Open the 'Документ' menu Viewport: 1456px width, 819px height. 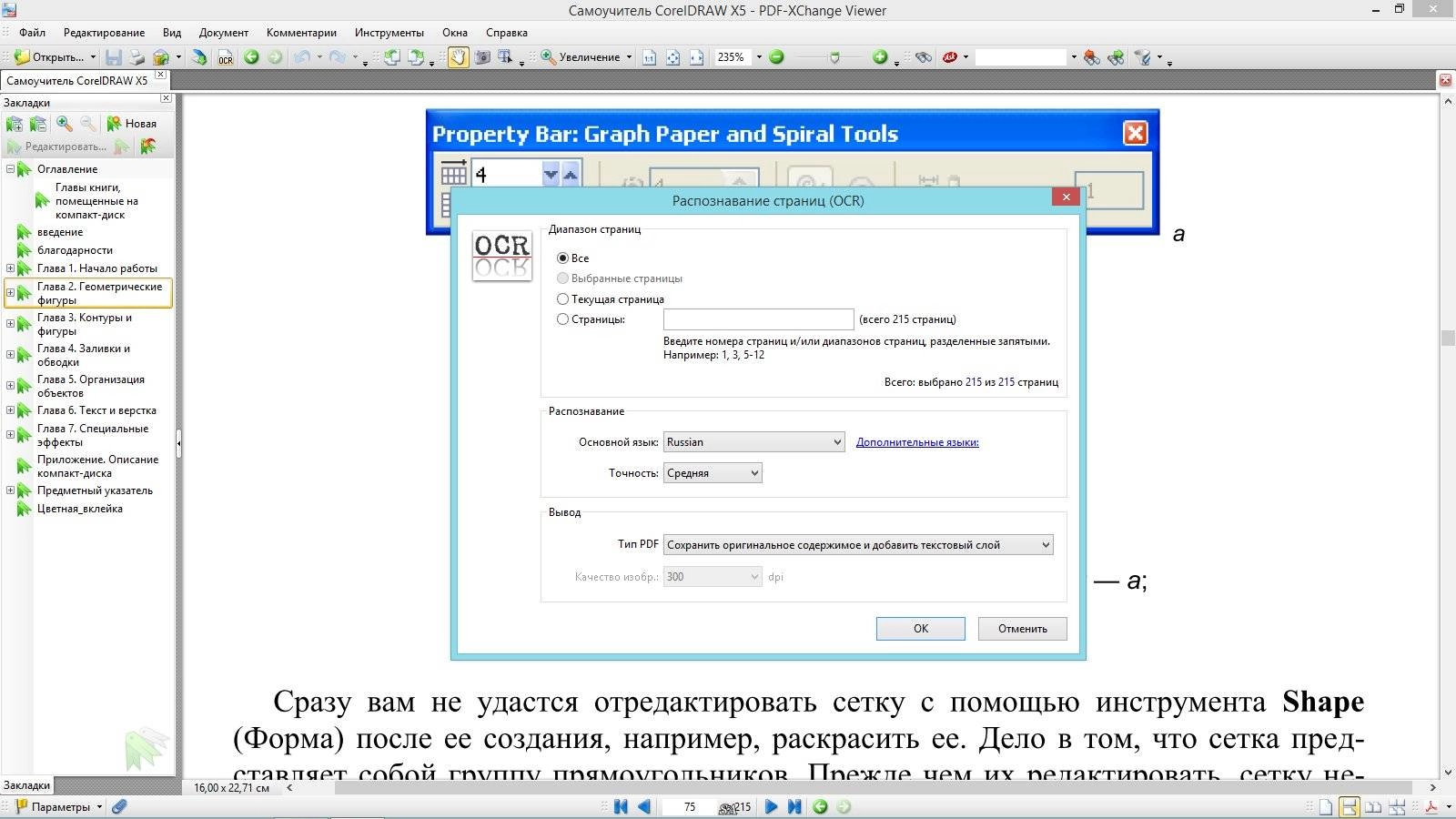224,33
